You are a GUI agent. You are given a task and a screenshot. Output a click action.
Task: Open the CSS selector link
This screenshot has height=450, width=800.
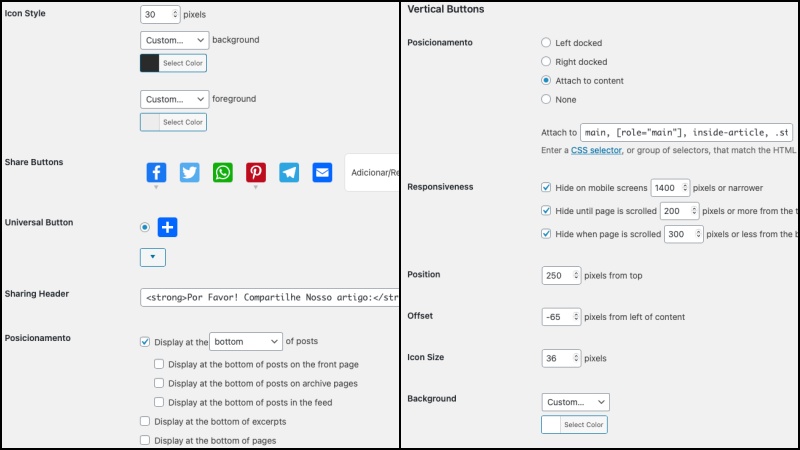click(596, 150)
